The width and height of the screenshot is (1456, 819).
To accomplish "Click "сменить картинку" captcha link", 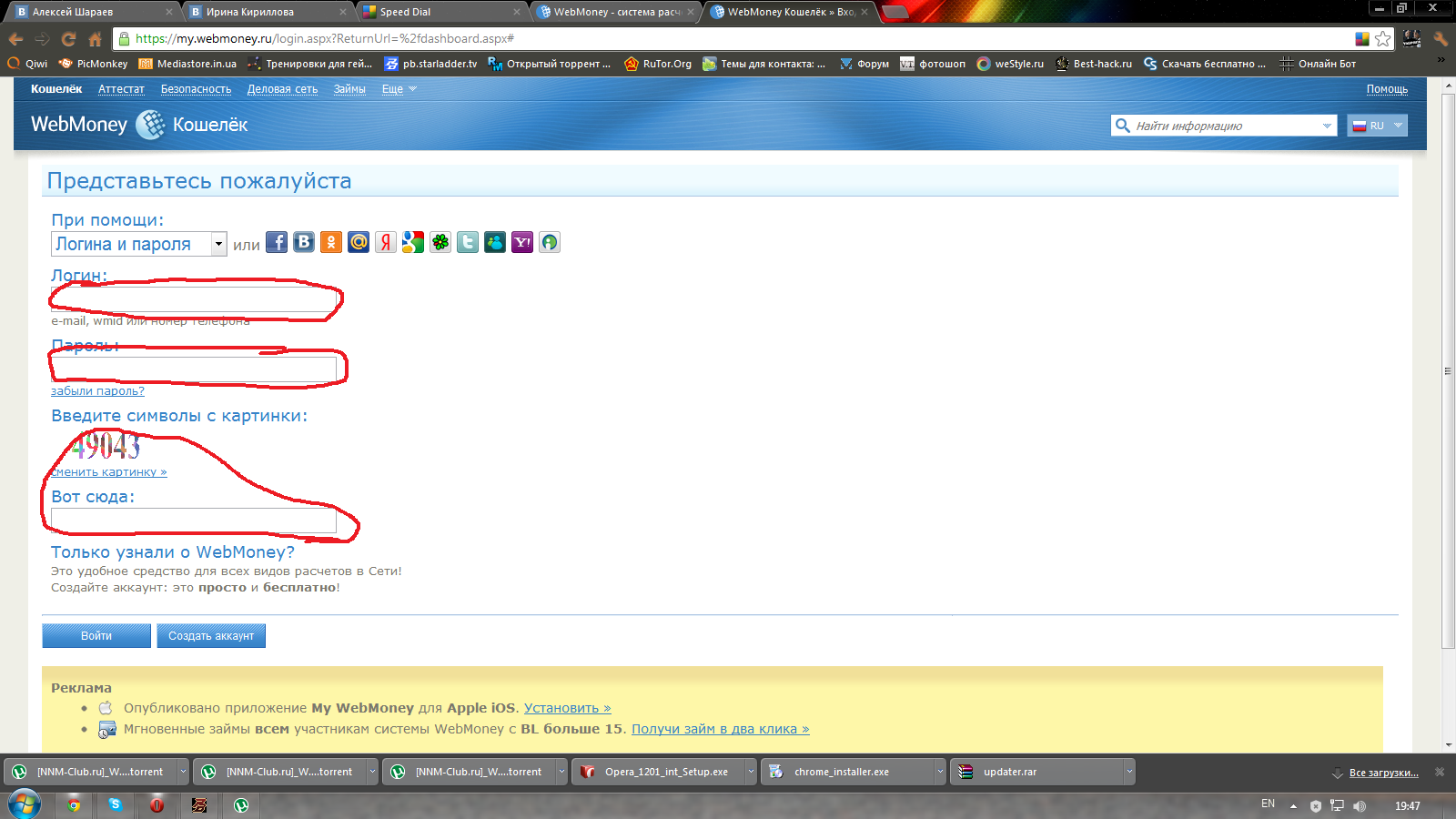I will click(x=109, y=472).
